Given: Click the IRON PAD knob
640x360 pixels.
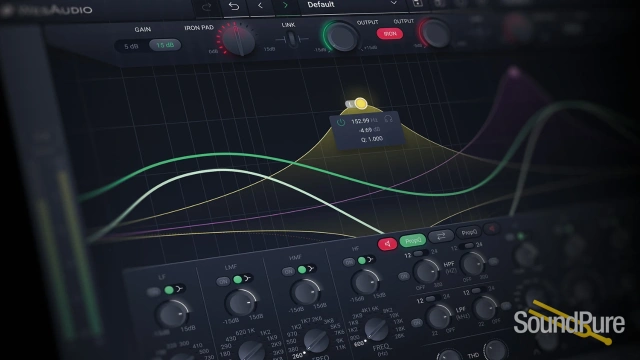Looking at the screenshot, I should [x=240, y=40].
